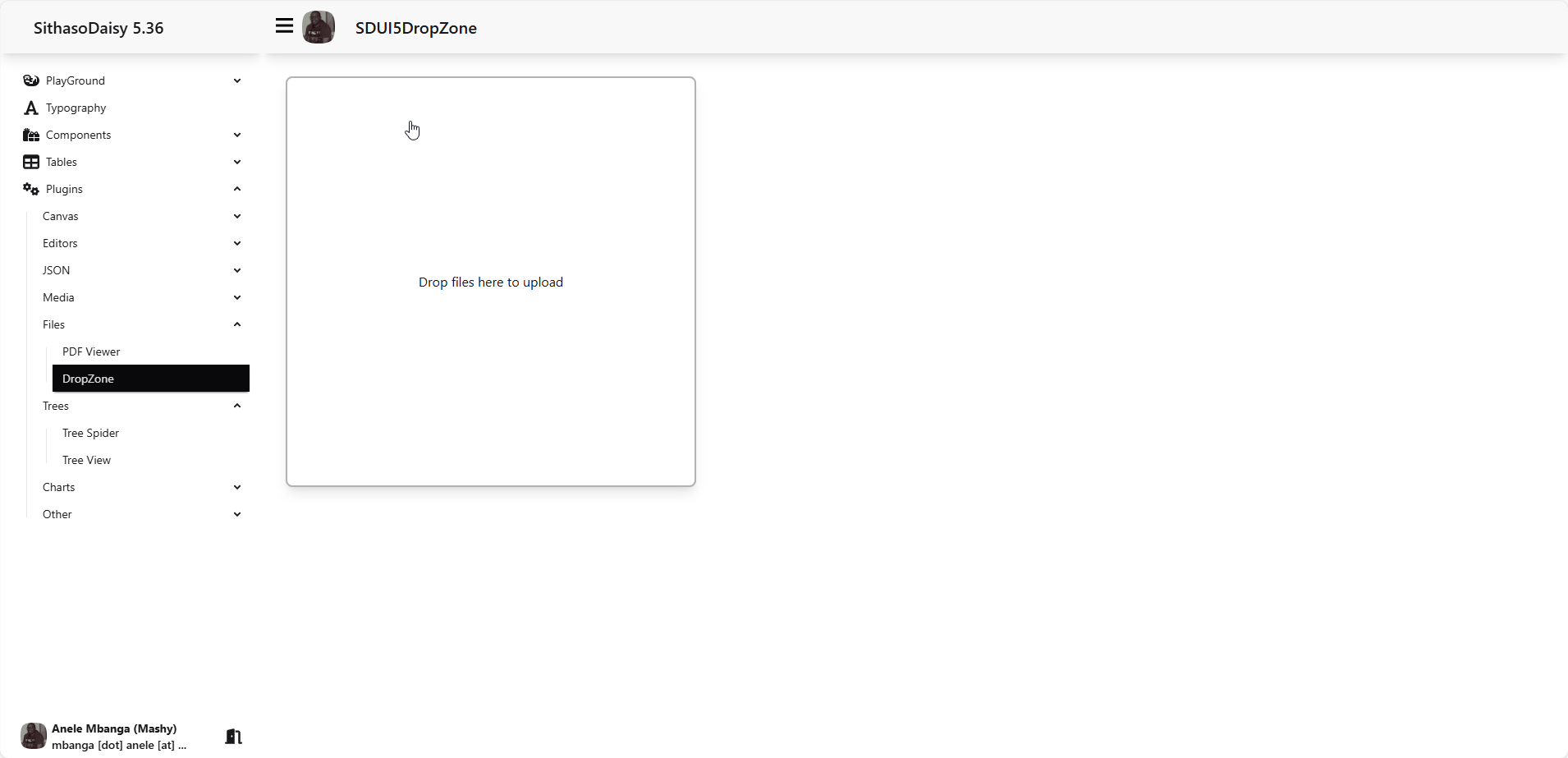This screenshot has height=758, width=1568.
Task: Click the Plugins gears icon
Action: [x=31, y=189]
